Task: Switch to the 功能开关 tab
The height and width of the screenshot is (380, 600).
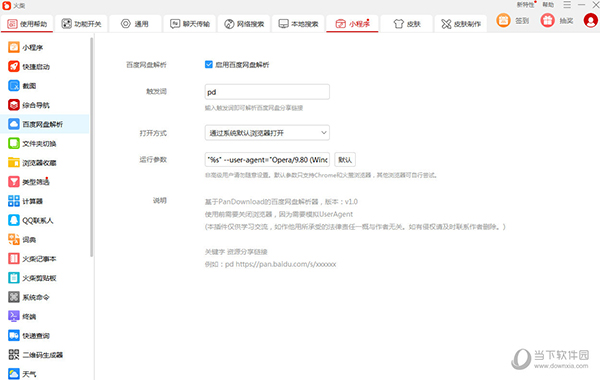Action: [82, 24]
